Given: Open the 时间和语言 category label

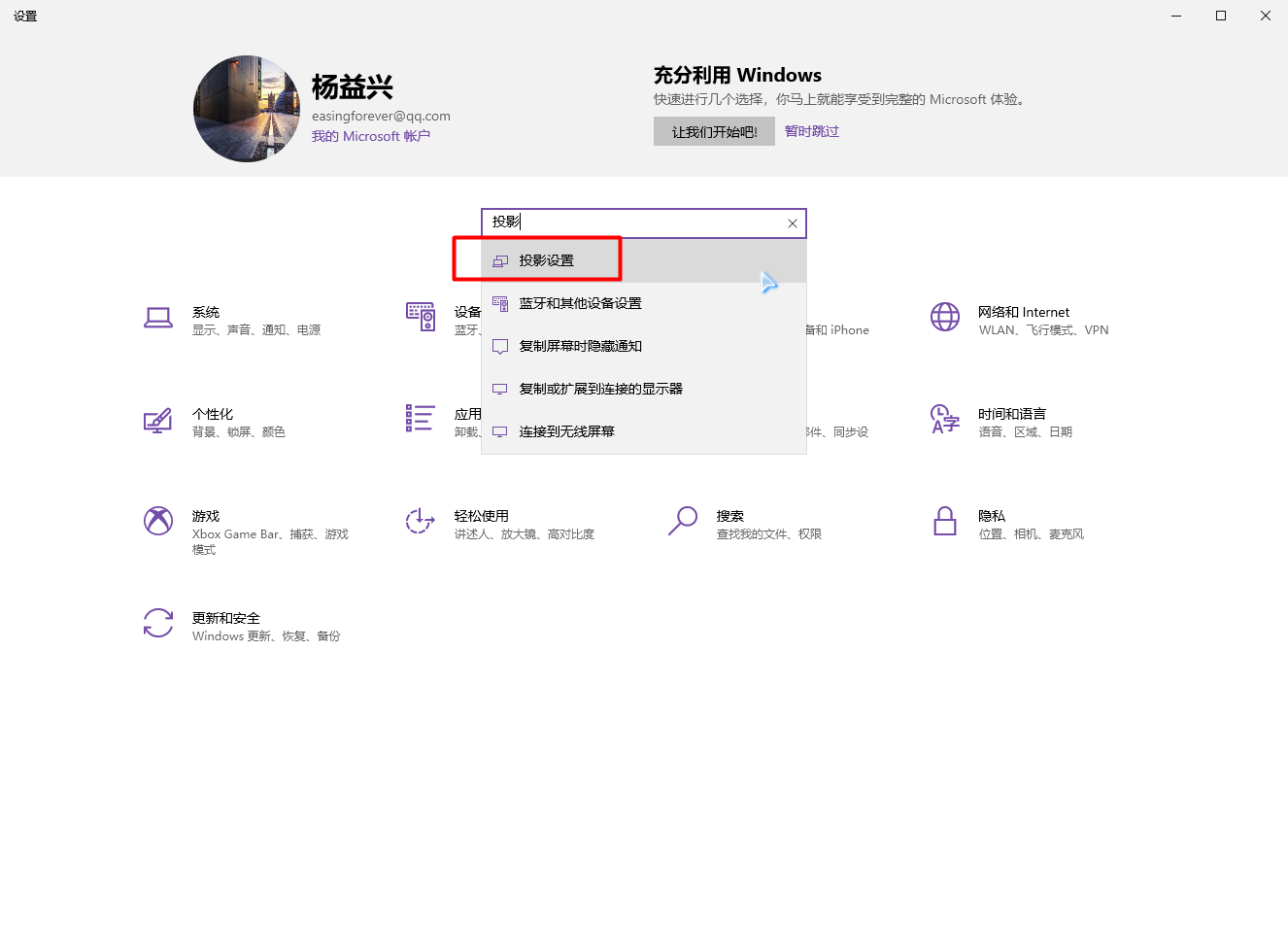Looking at the screenshot, I should pyautogui.click(x=1012, y=414).
